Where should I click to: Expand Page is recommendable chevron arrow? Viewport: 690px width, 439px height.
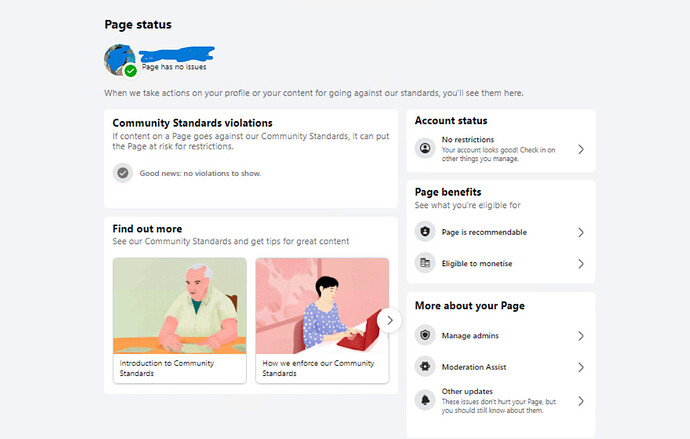[580, 232]
